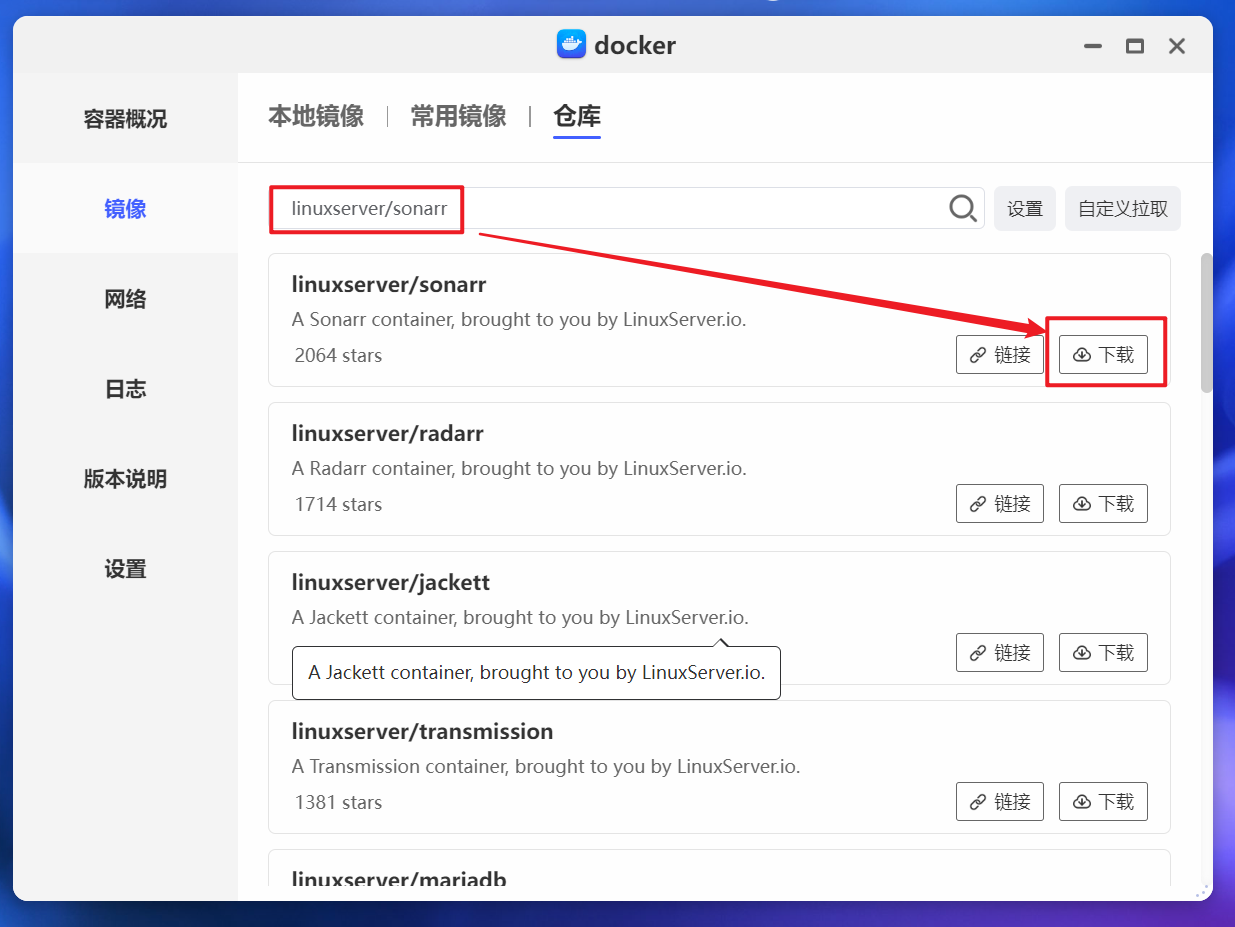The width and height of the screenshot is (1235, 927).
Task: Click the '1381 stars' text
Action: [338, 802]
